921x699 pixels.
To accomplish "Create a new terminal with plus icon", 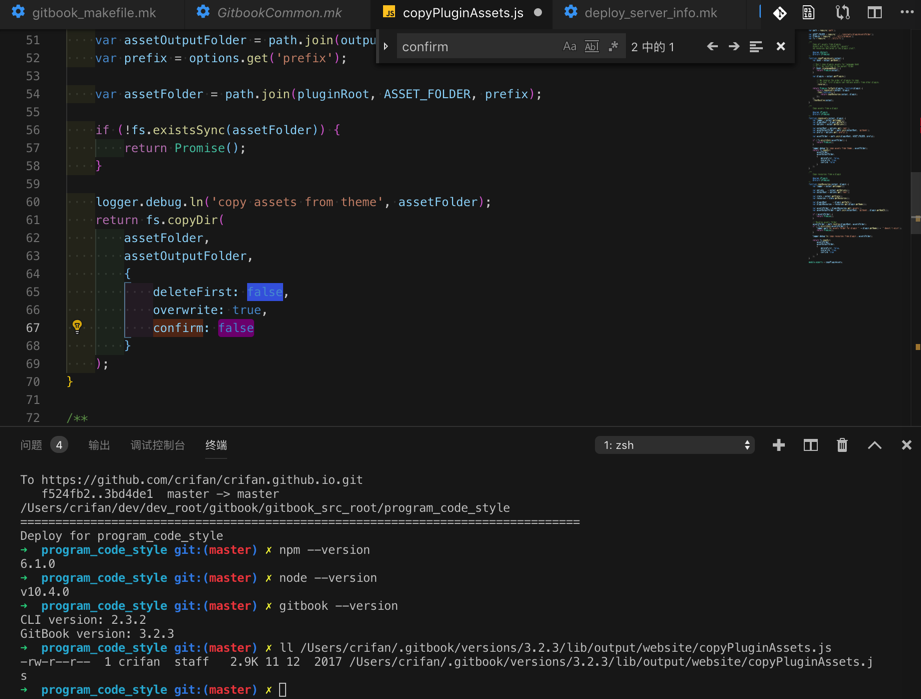I will [x=779, y=445].
